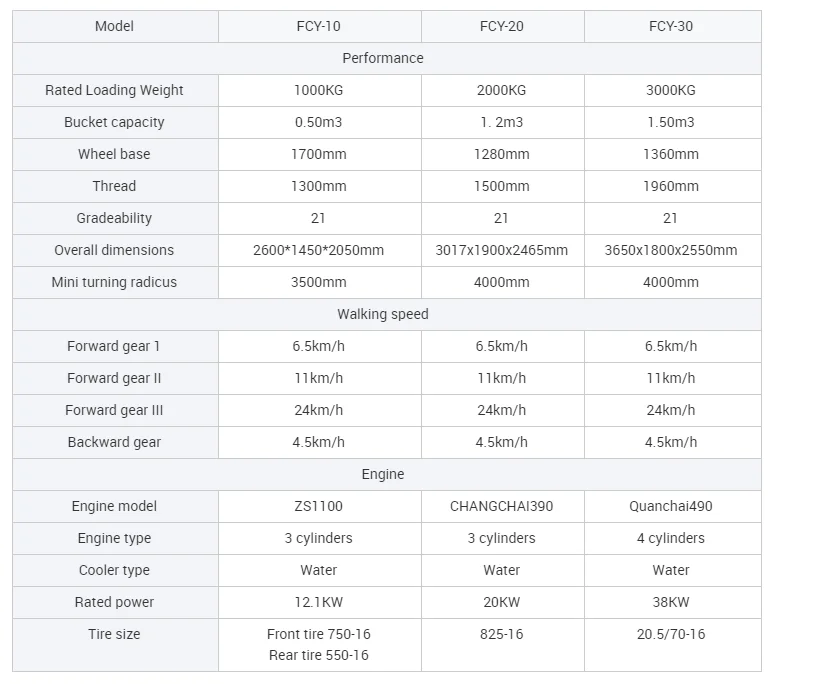823x684 pixels.
Task: Click the FCY-20 model column header
Action: 501,26
